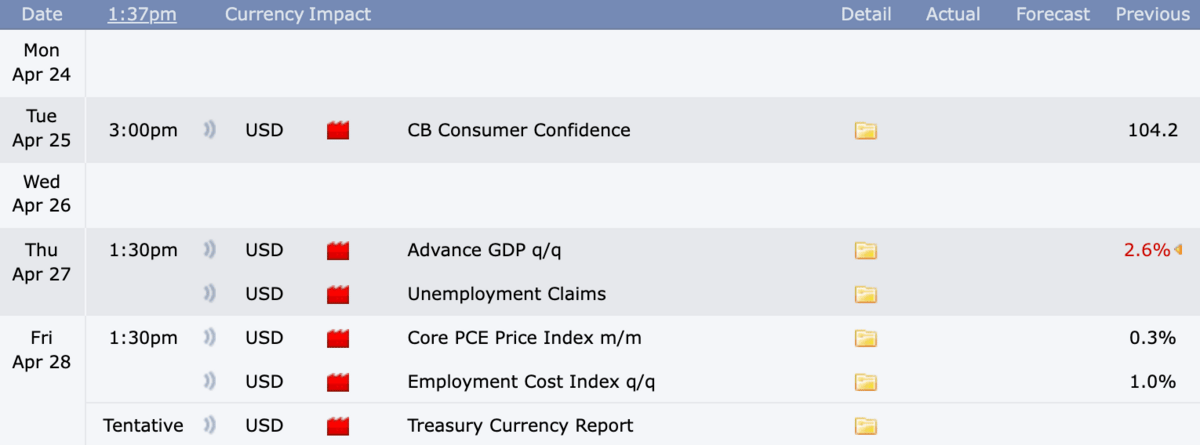Open detail folder for Employment Cost Index
The image size is (1200, 445).
(x=865, y=382)
